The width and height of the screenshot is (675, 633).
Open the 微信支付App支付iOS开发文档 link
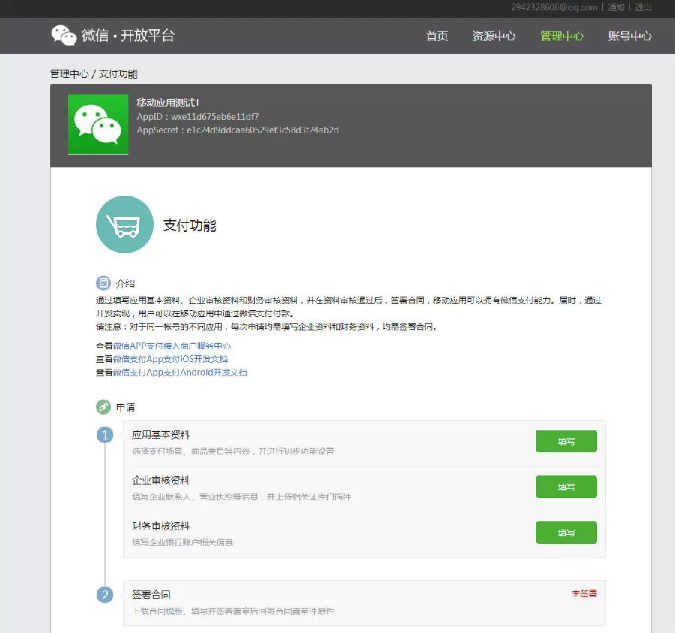click(x=170, y=359)
